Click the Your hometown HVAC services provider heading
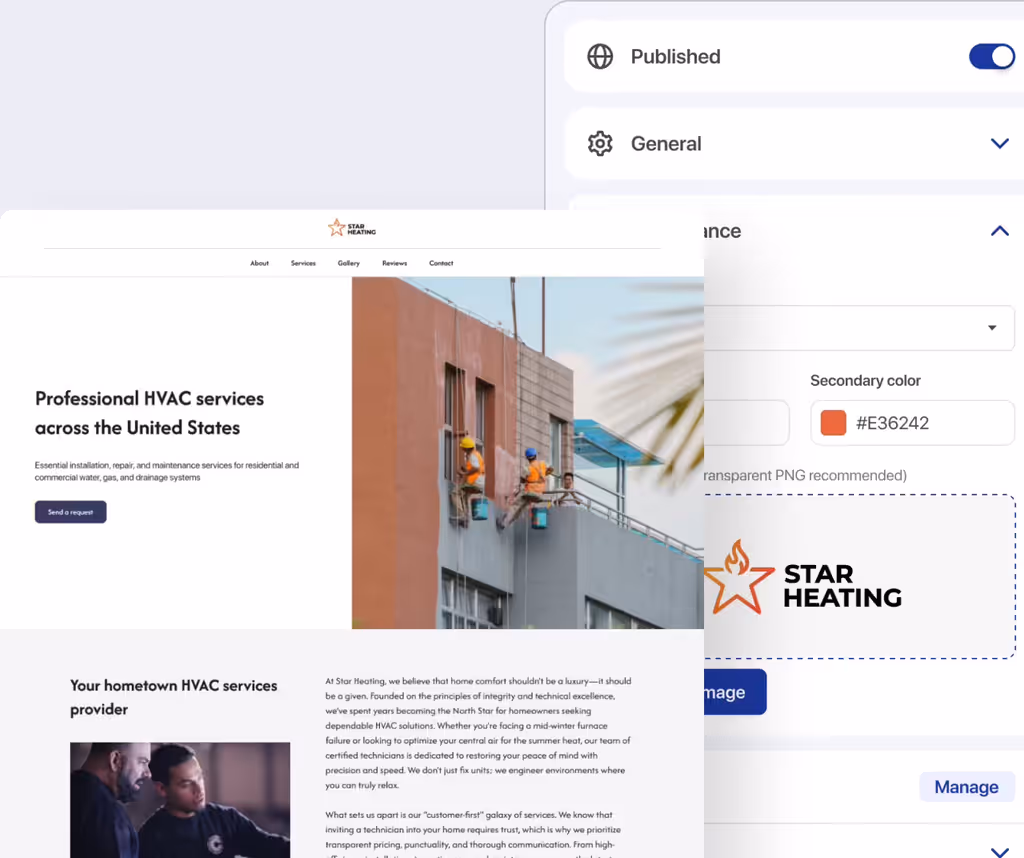 pos(174,697)
